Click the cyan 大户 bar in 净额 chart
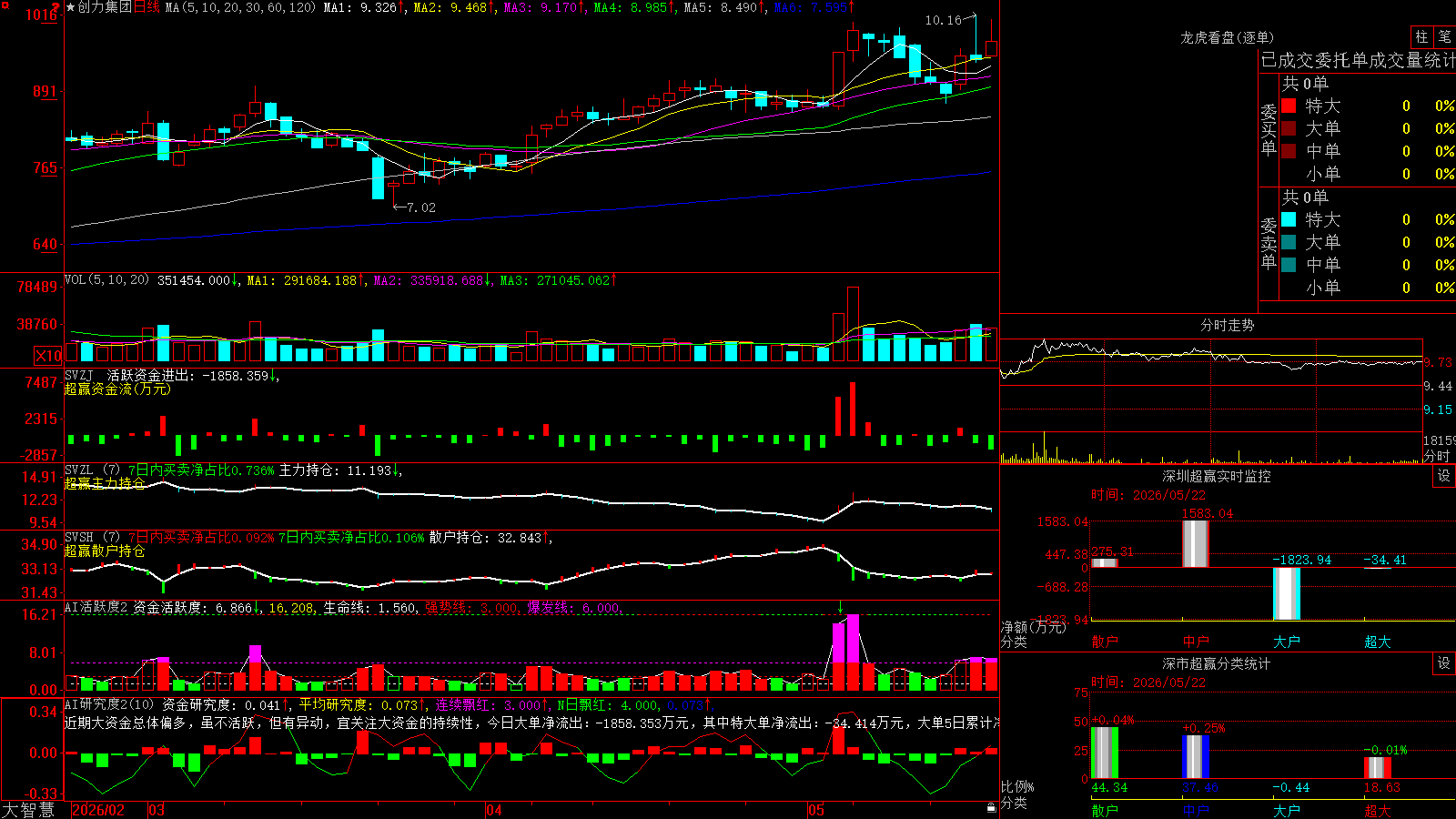 (1287, 593)
